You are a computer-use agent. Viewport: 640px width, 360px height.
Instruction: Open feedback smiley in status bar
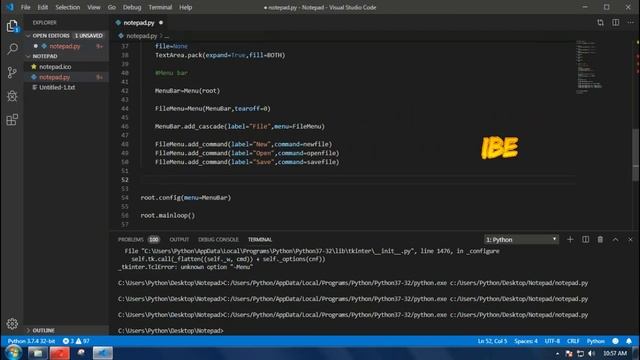615,341
